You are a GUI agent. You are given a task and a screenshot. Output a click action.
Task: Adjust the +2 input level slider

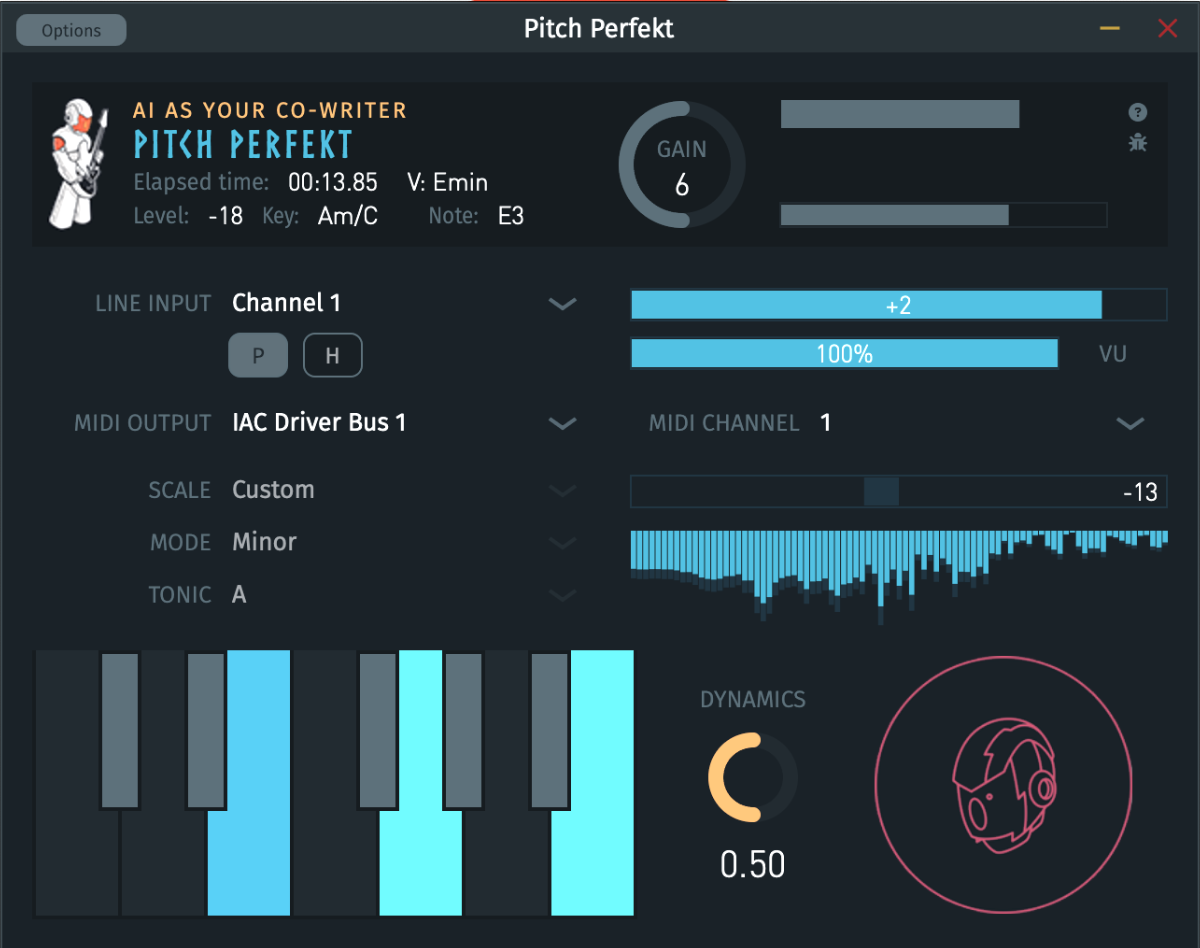[x=899, y=305]
